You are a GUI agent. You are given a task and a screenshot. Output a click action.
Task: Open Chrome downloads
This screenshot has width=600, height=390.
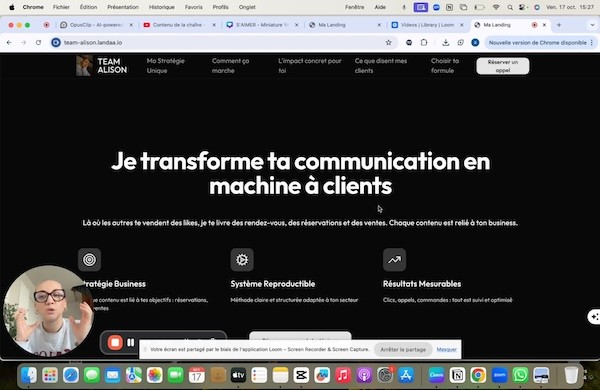(x=445, y=42)
